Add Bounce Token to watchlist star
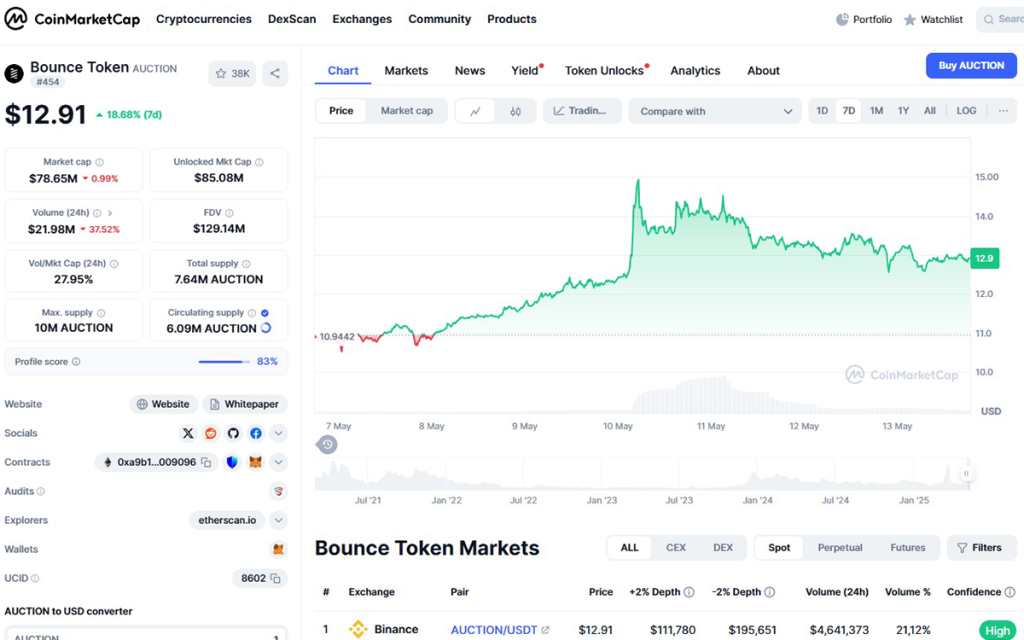 221,74
